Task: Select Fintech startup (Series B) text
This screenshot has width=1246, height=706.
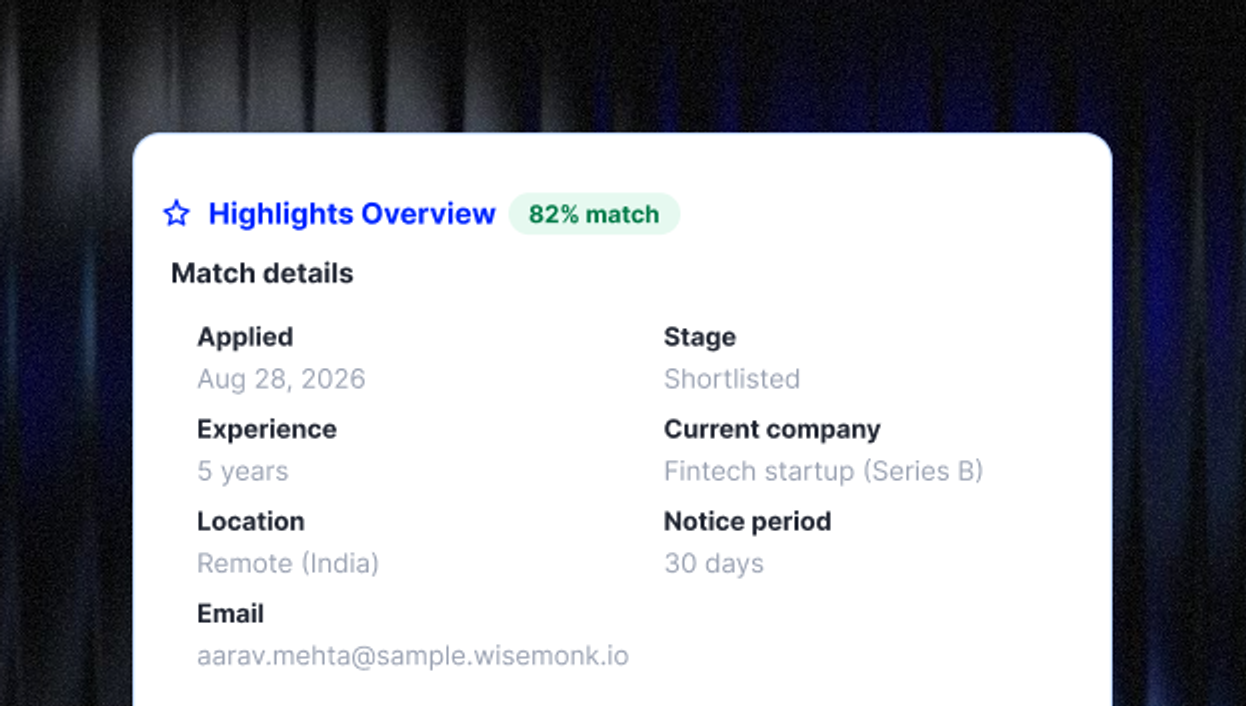Action: [824, 471]
